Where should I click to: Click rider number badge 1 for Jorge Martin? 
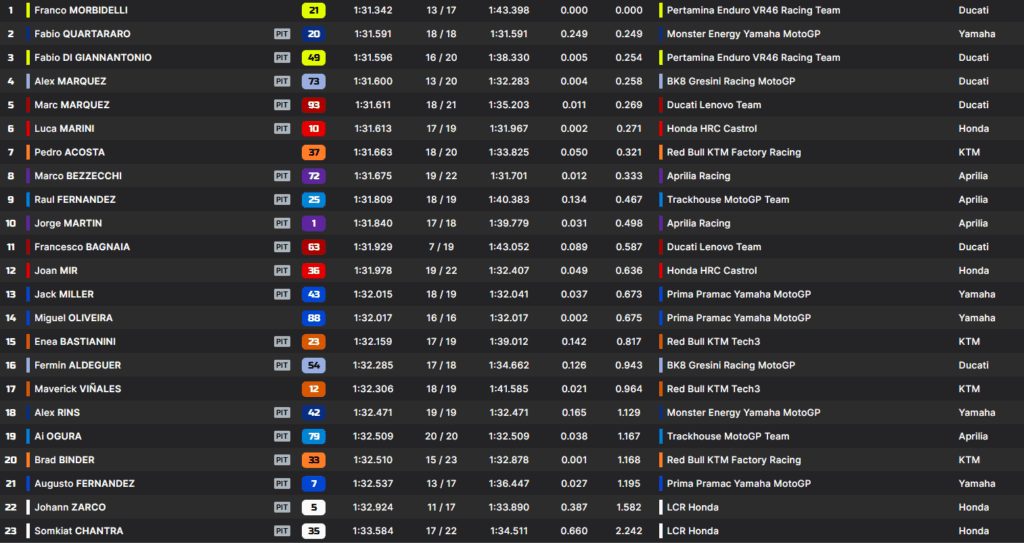(313, 223)
